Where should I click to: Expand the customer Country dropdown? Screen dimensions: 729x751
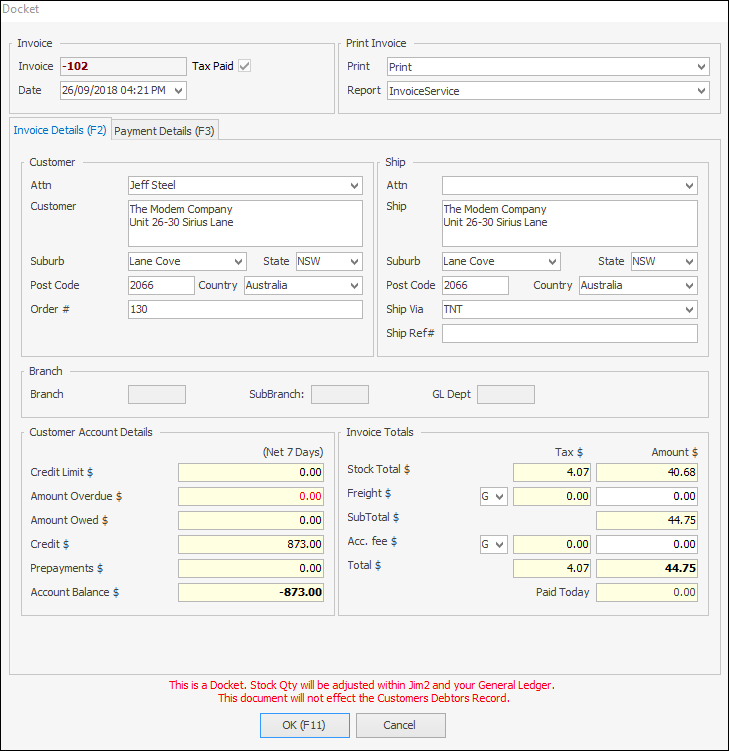click(x=354, y=286)
